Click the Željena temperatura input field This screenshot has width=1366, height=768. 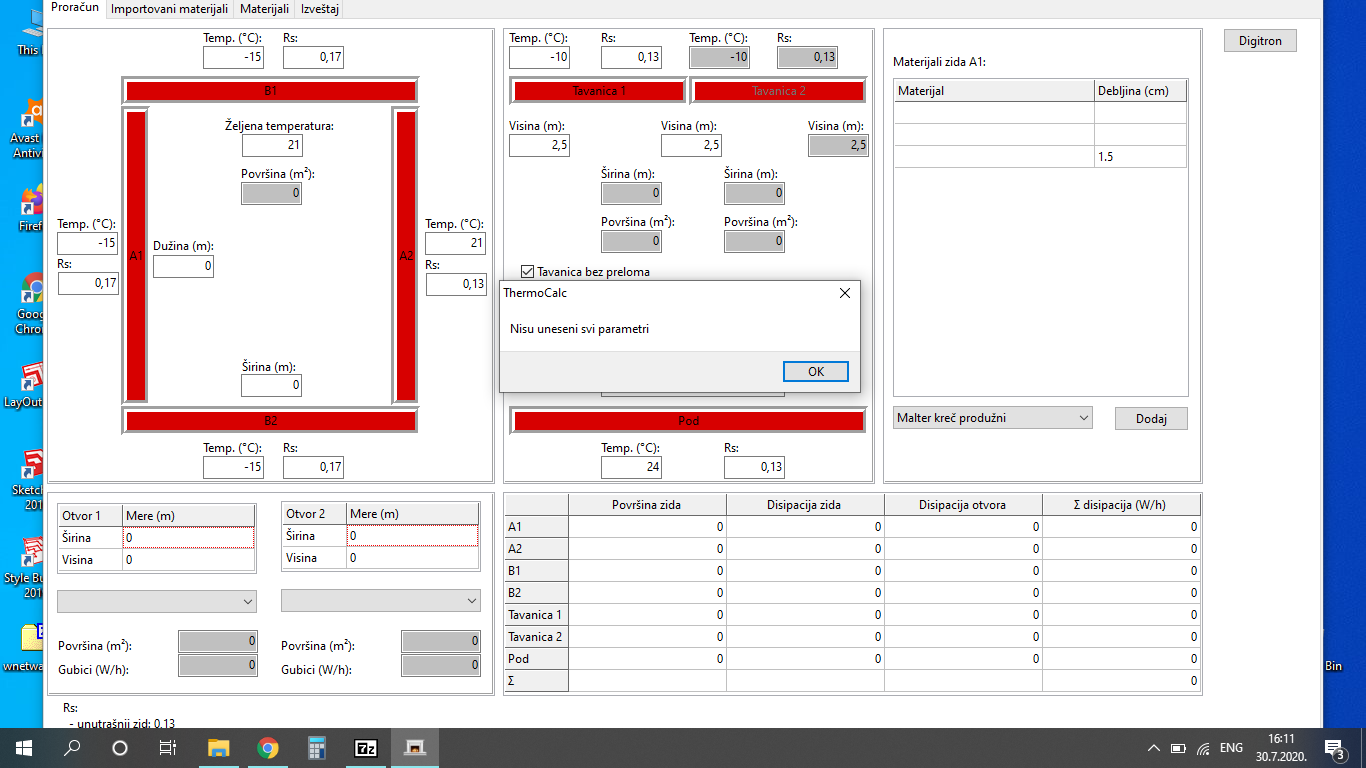click(271, 146)
